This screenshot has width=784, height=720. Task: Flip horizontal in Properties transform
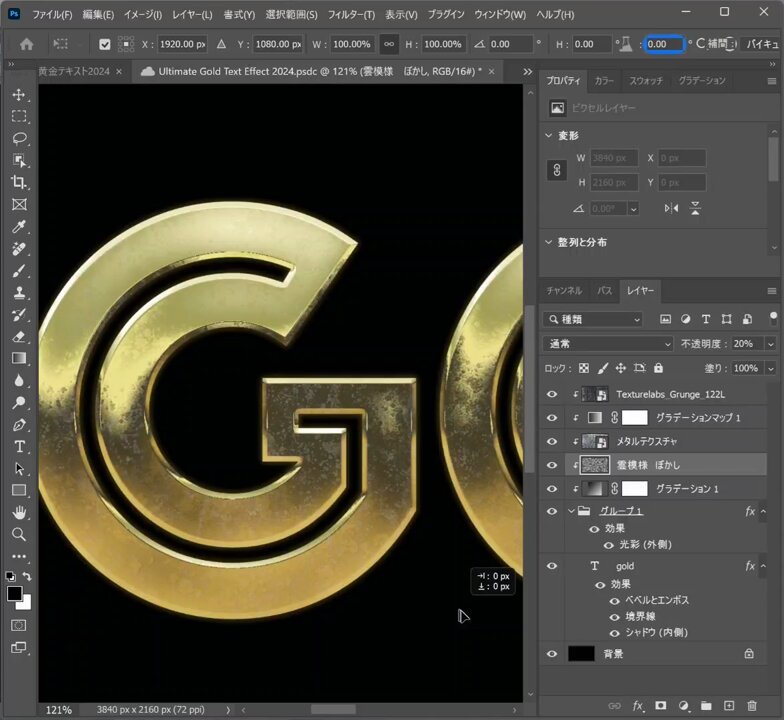(x=671, y=208)
